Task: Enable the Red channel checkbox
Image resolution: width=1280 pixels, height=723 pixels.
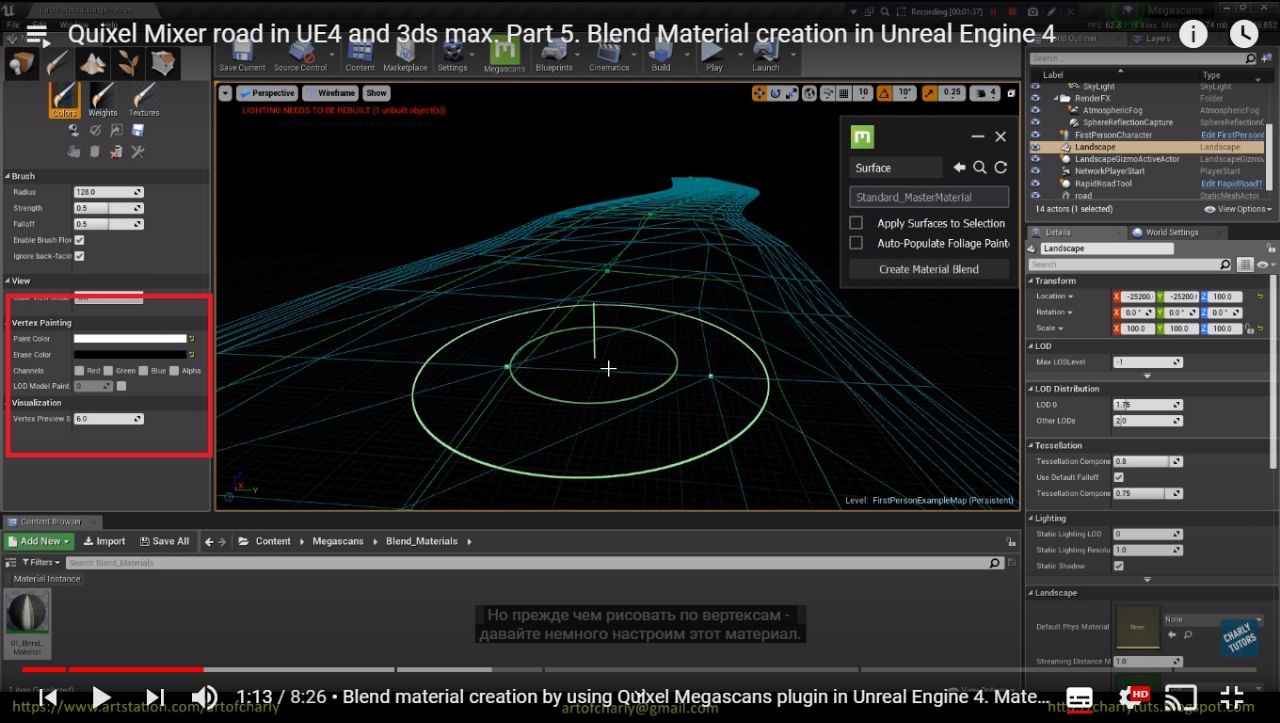Action: [79, 371]
